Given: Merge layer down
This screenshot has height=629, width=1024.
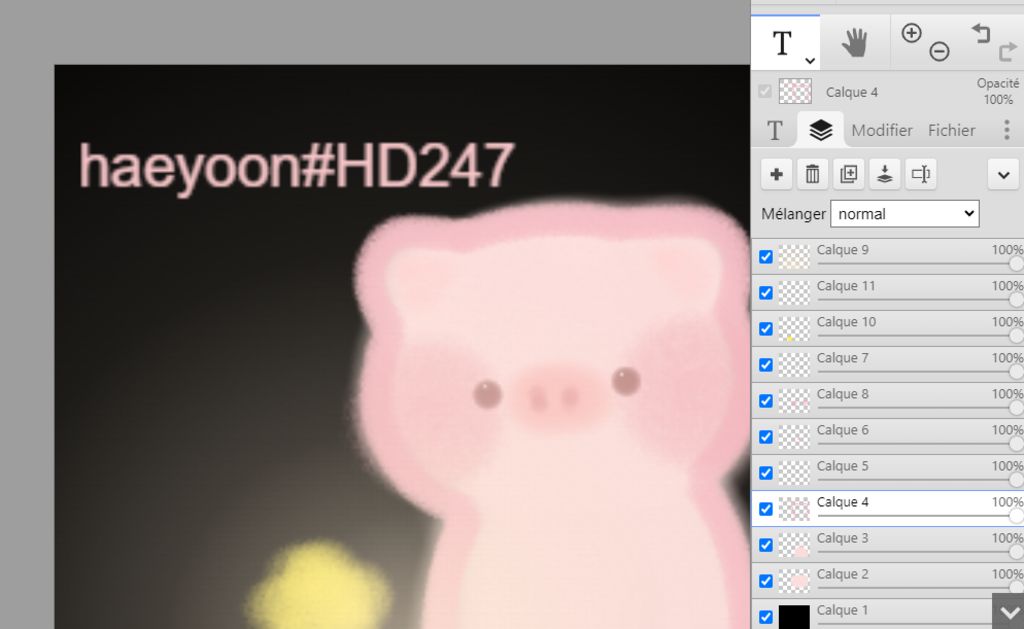Looking at the screenshot, I should click(884, 174).
